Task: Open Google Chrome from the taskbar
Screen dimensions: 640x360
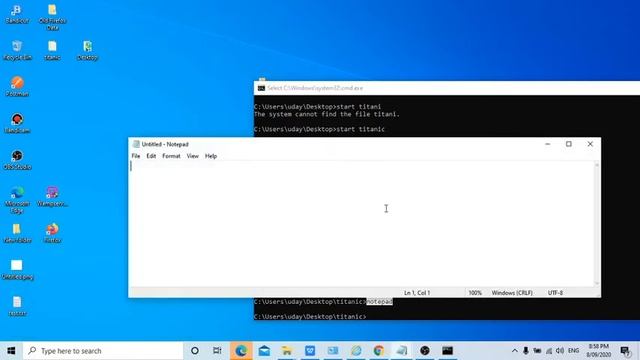Action: 379,351
